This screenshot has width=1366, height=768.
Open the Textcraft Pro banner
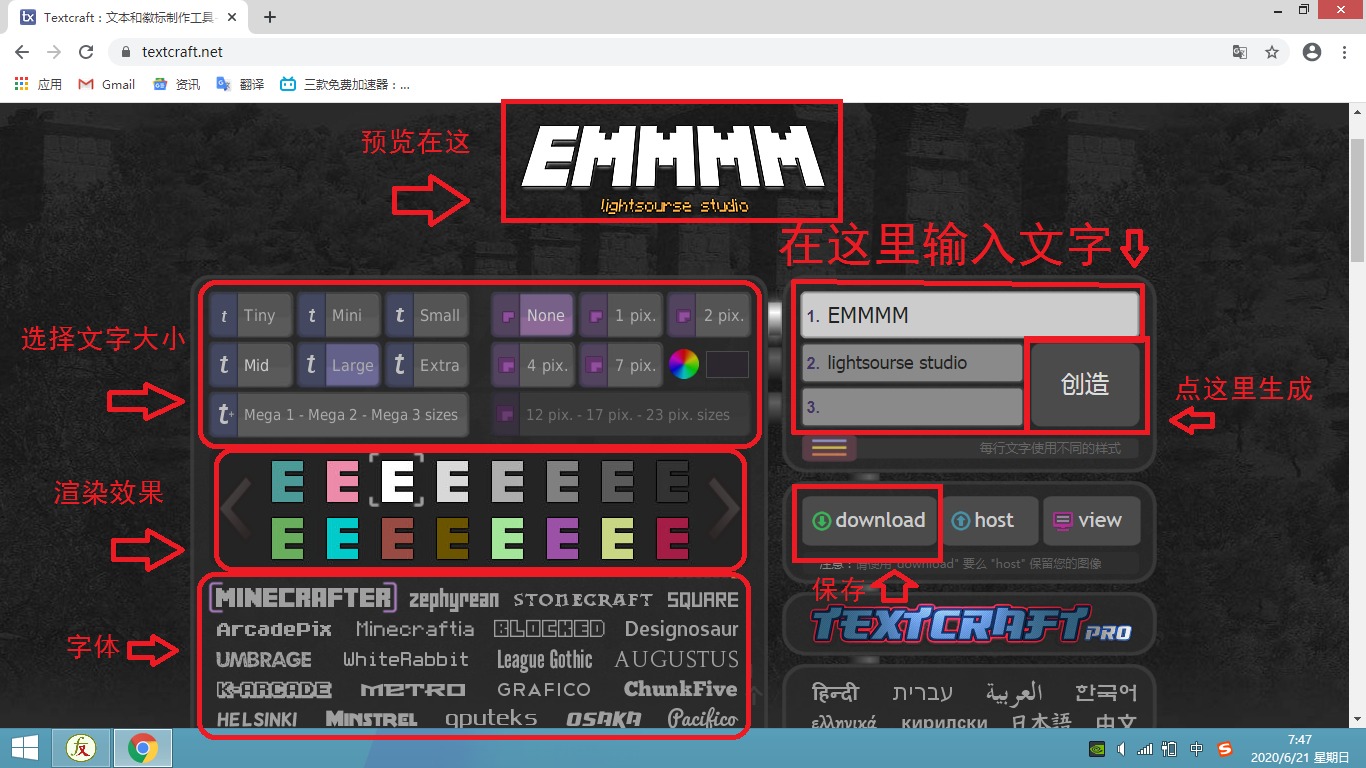pos(970,625)
